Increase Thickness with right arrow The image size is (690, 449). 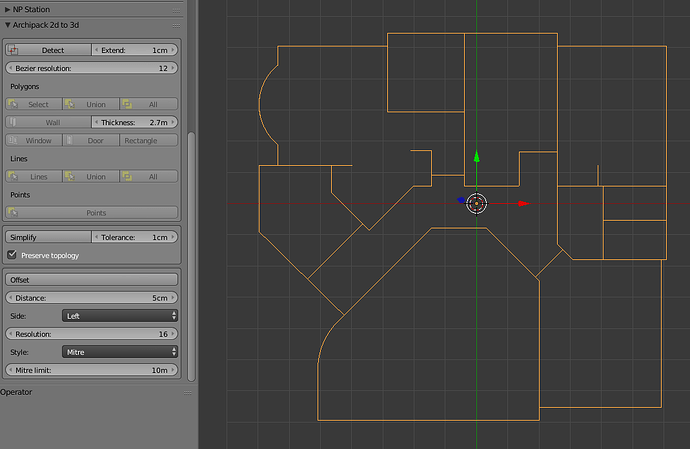click(173, 122)
